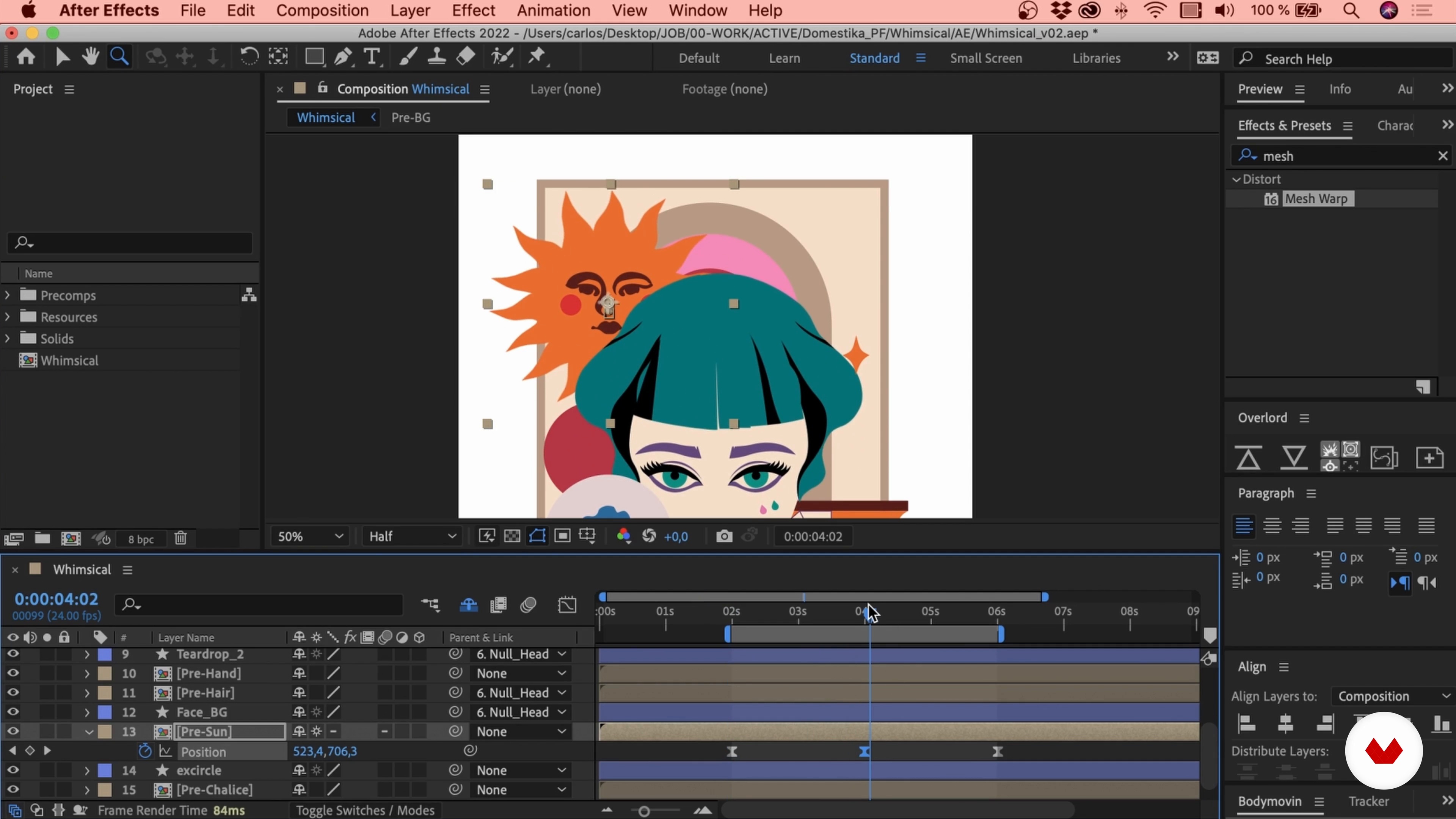Expand the Resources folder
Image resolution: width=1456 pixels, height=819 pixels.
tap(7, 317)
